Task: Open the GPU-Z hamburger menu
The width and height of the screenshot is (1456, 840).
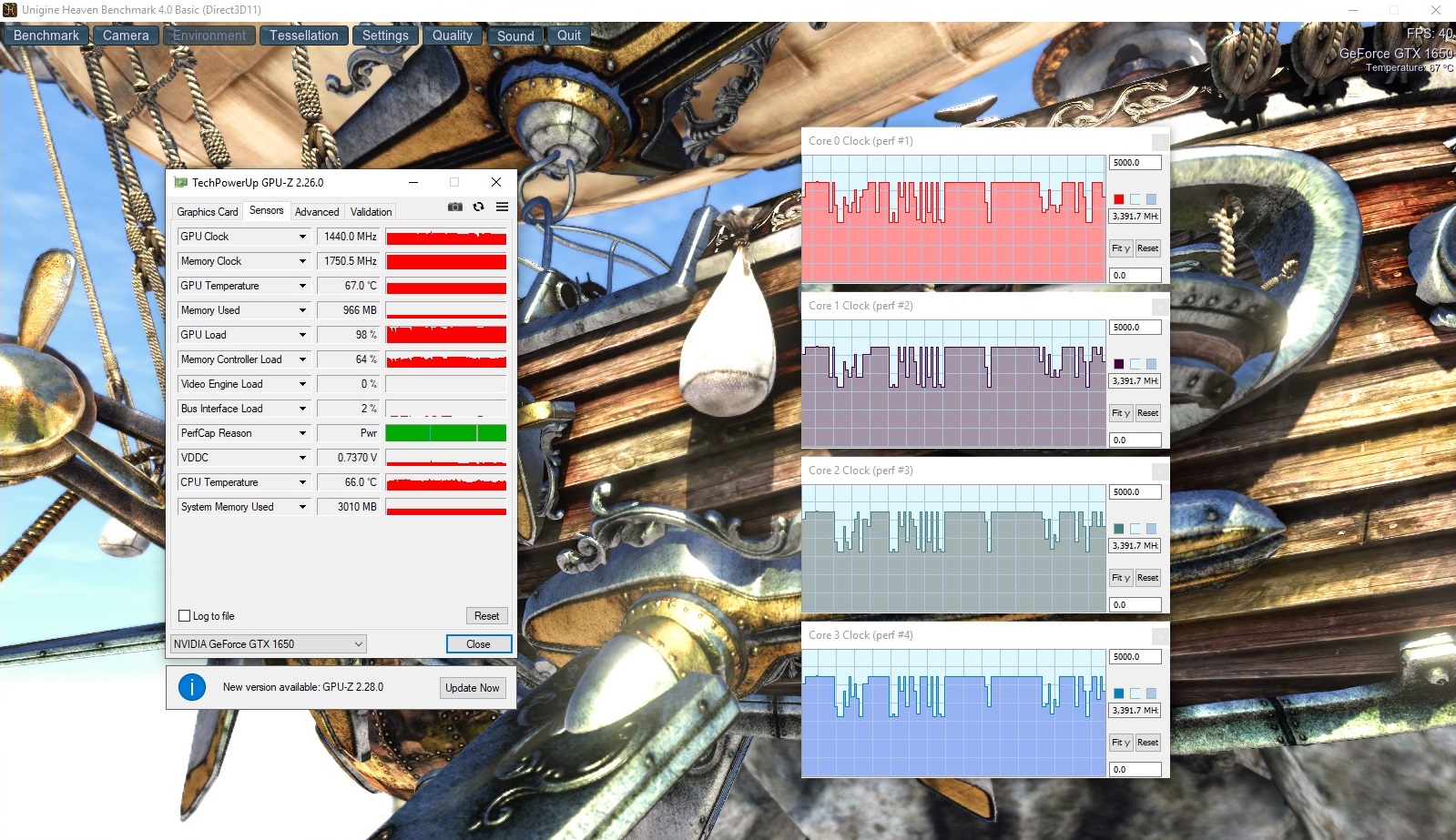Action: [502, 207]
